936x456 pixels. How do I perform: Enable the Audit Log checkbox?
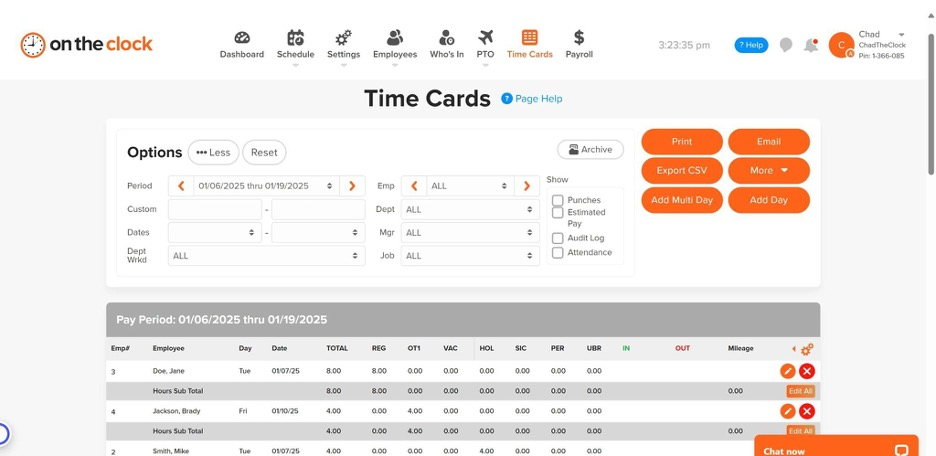click(x=558, y=238)
